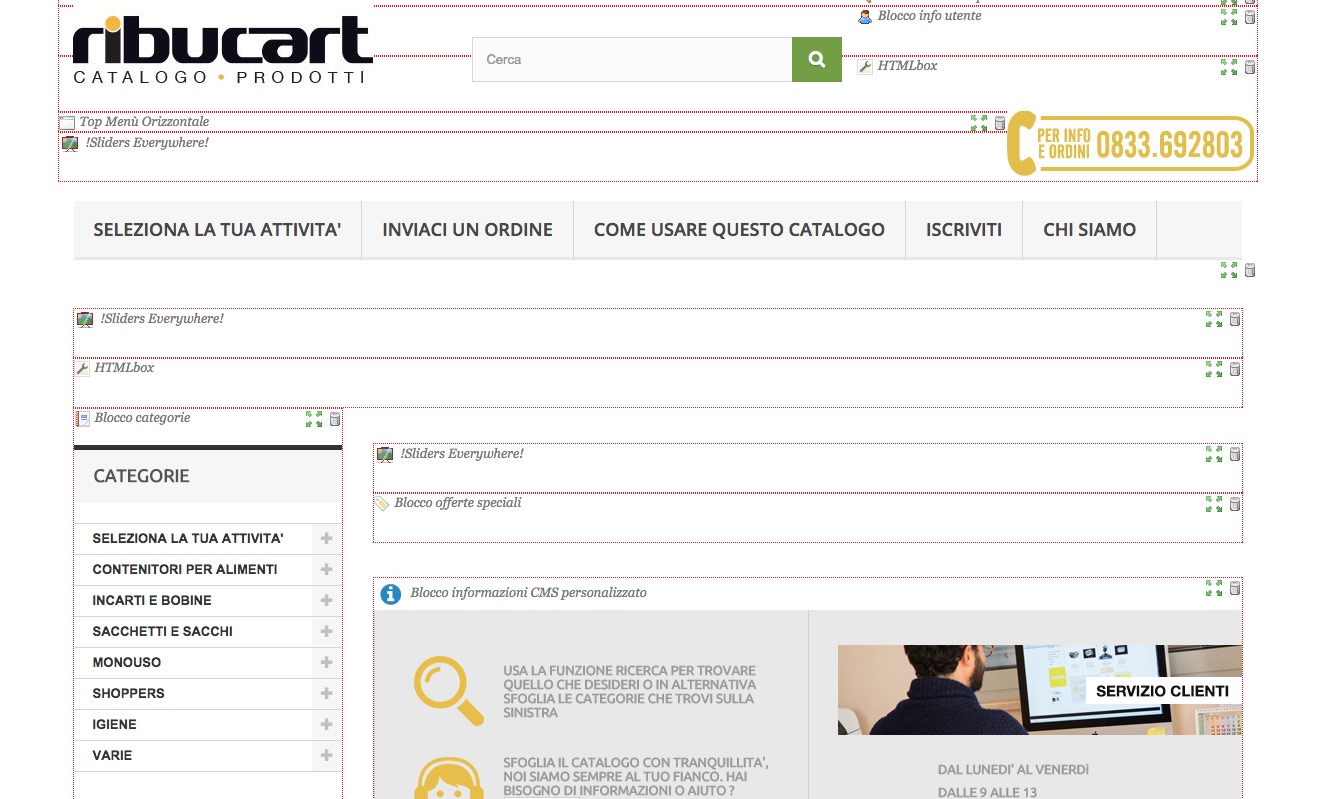
Task: Click the Blocco informazioni CMS personalizzato label
Action: [x=528, y=593]
